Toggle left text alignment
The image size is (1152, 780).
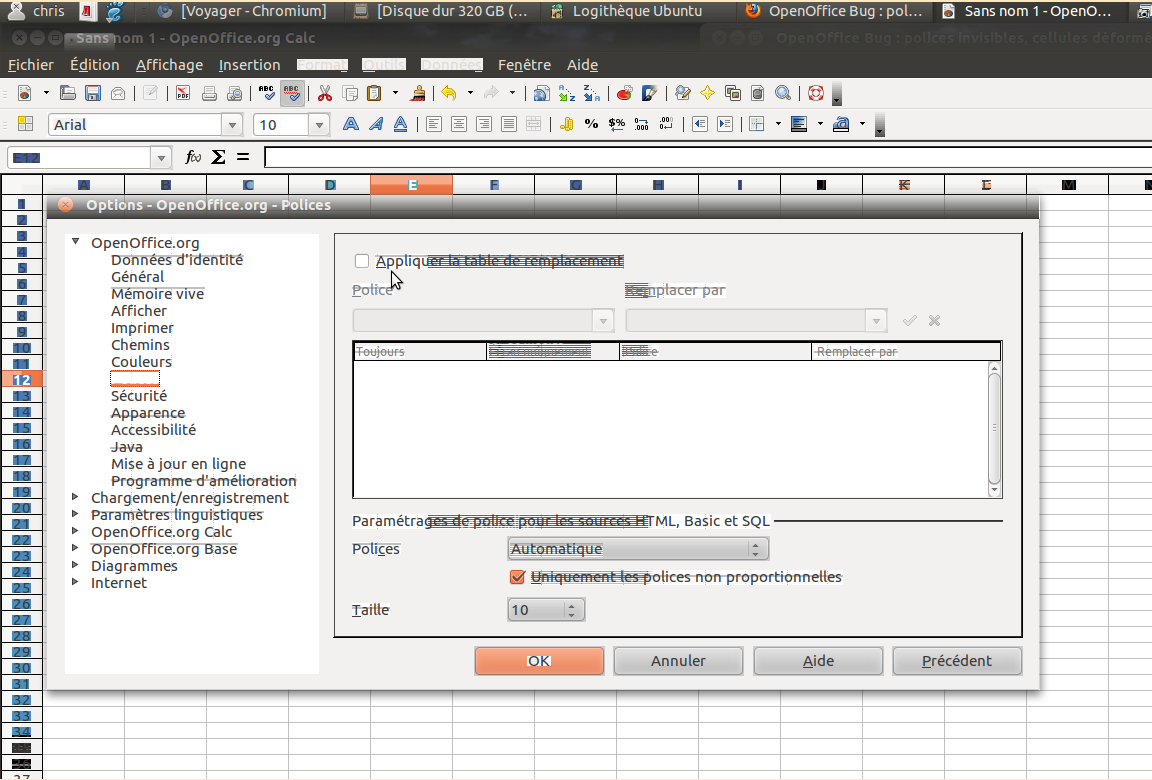(x=433, y=124)
